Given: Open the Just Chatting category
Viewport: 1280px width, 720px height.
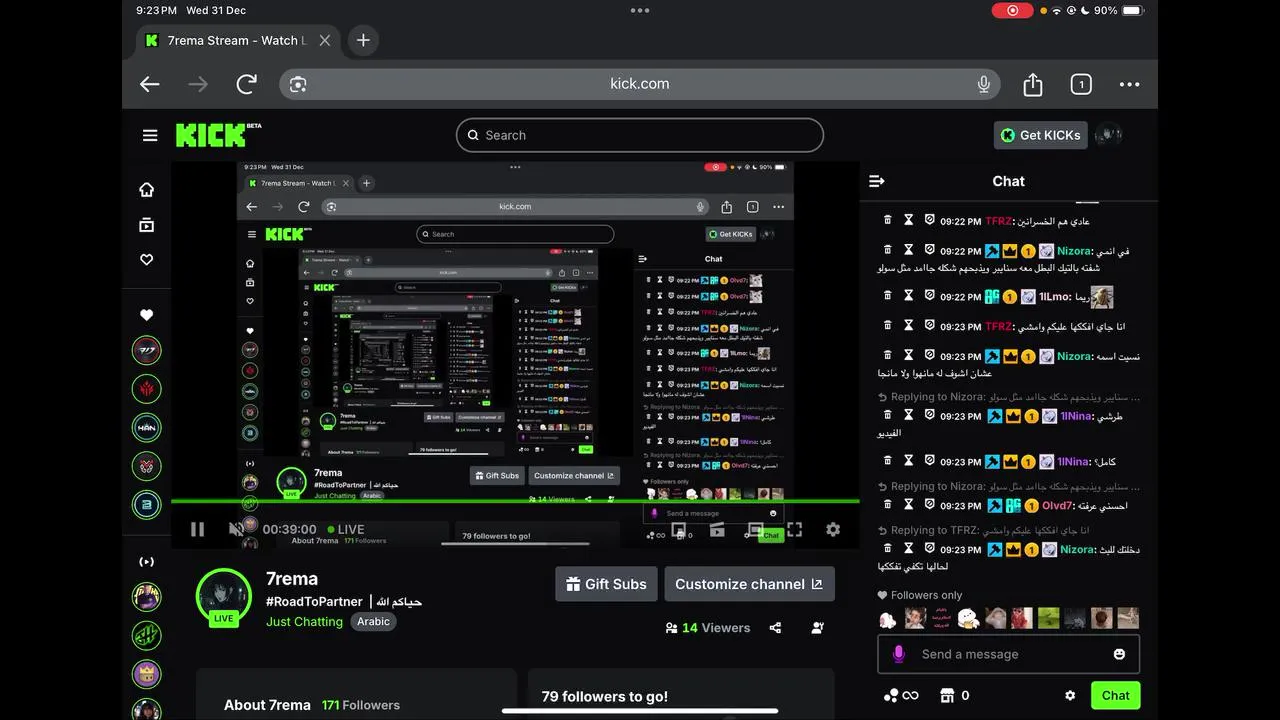Looking at the screenshot, I should point(304,621).
